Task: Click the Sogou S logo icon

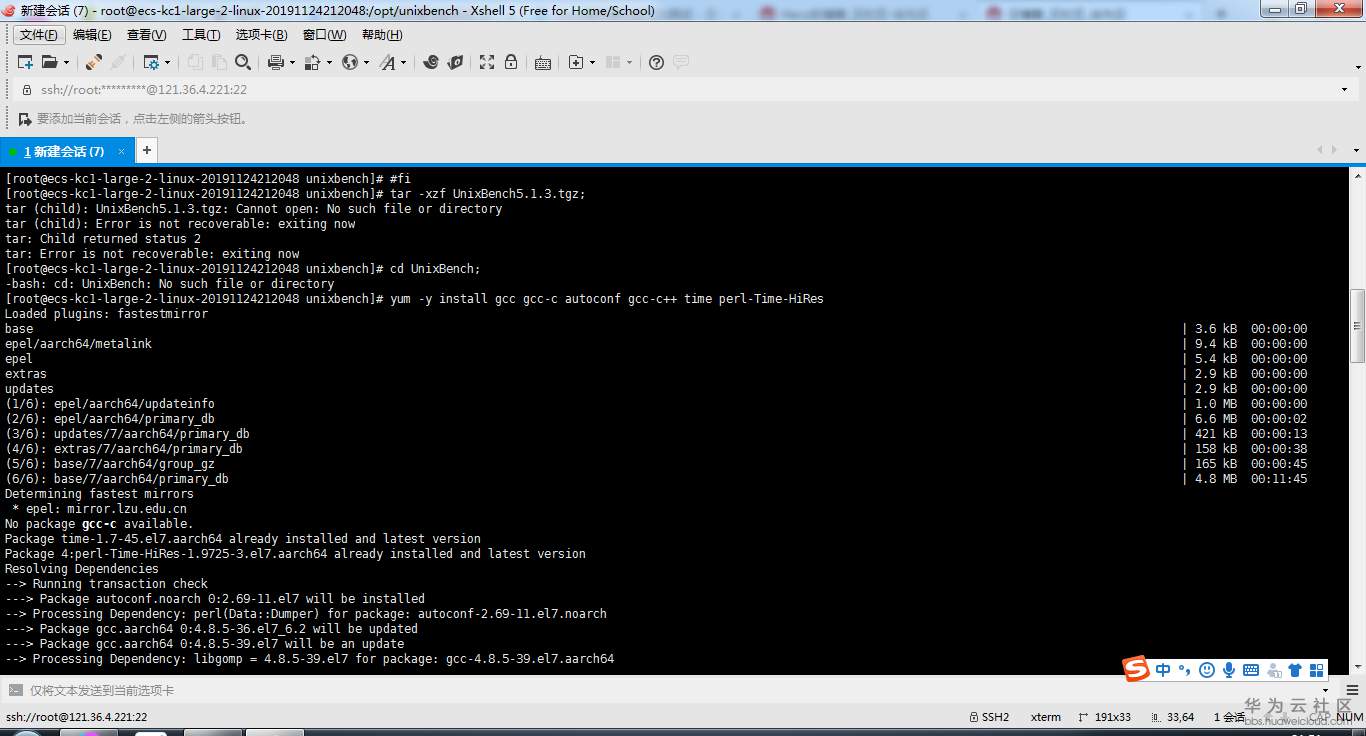Action: point(1136,669)
